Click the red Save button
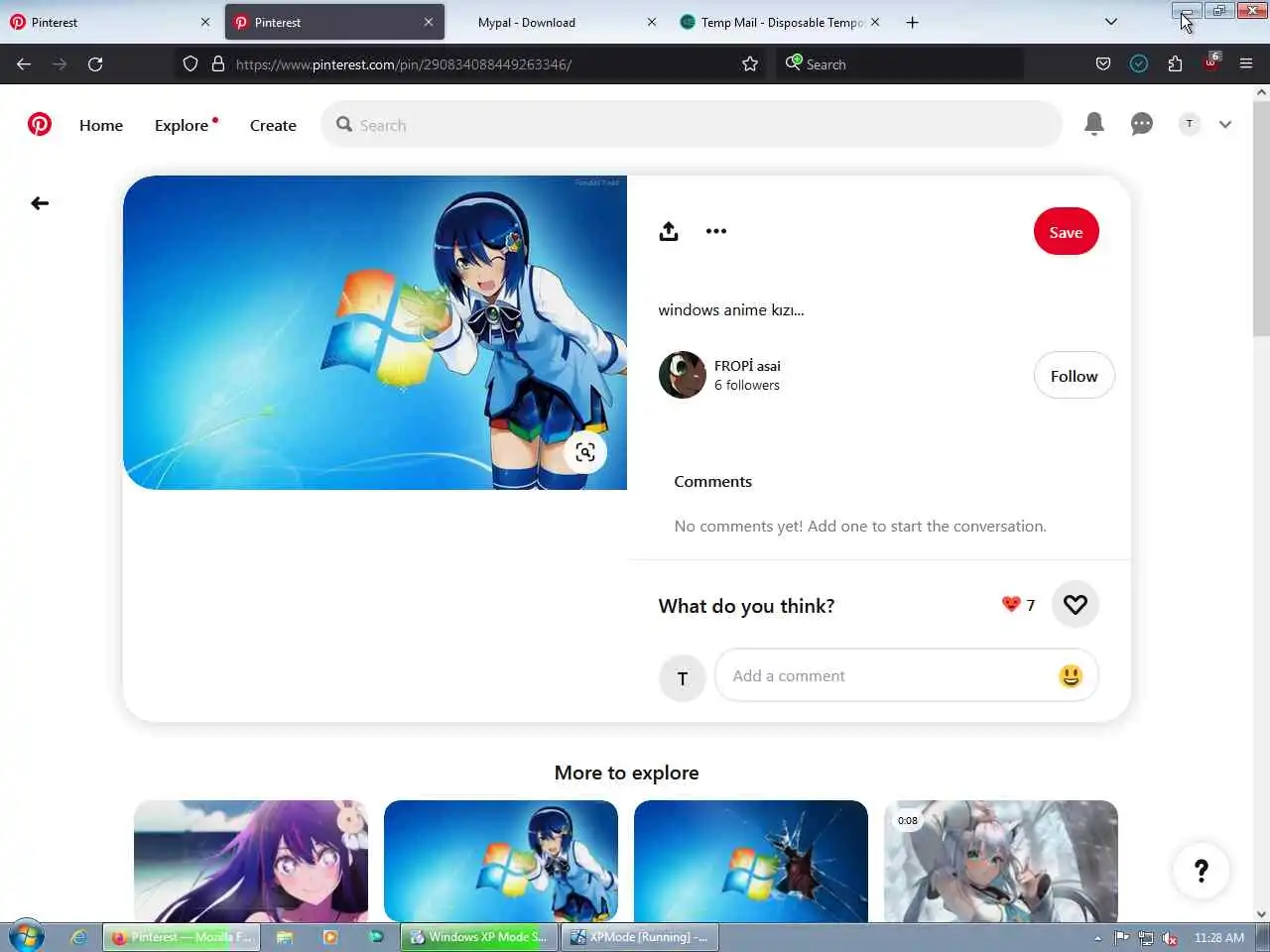1270x952 pixels. (1066, 232)
